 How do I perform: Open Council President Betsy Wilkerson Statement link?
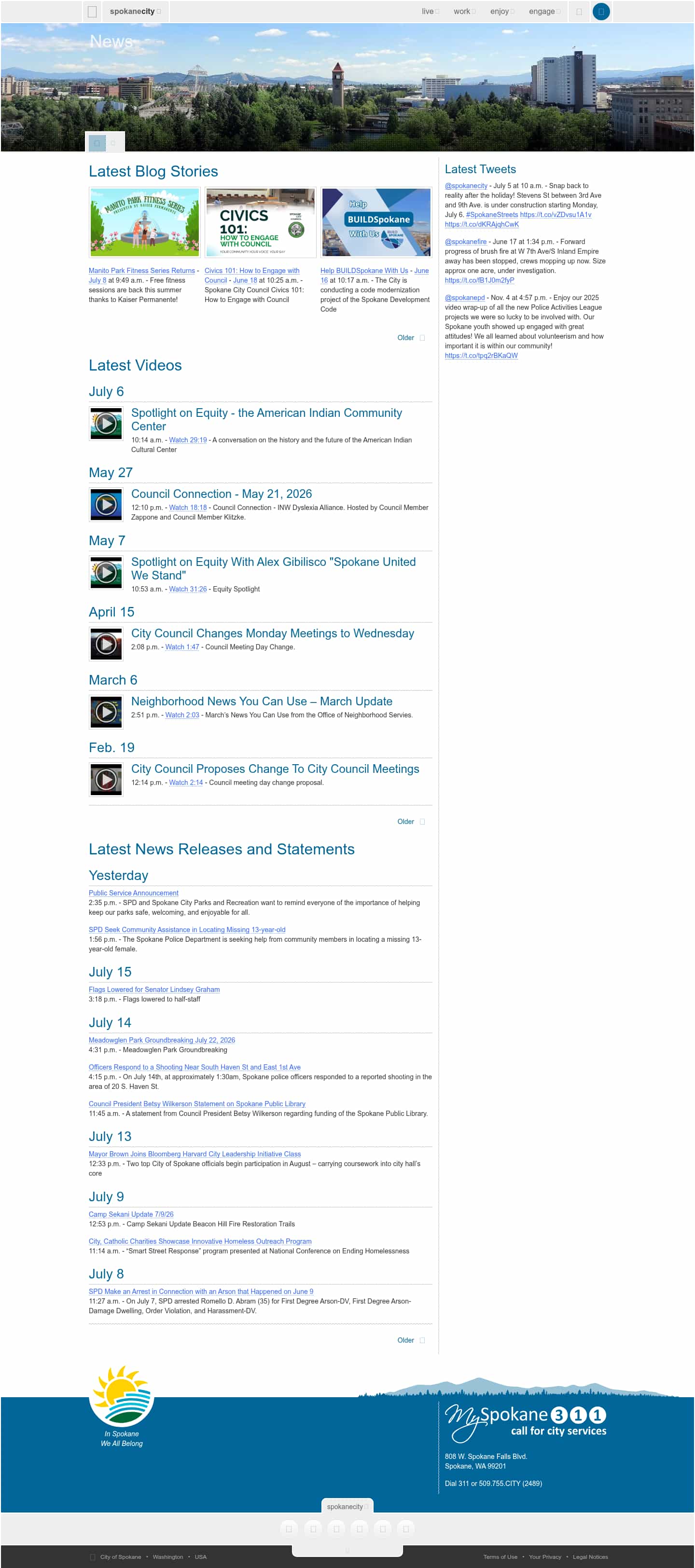[197, 1103]
